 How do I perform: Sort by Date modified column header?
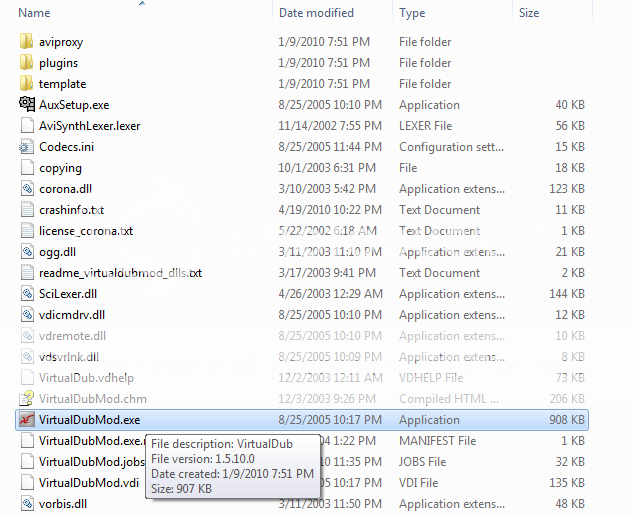(318, 13)
